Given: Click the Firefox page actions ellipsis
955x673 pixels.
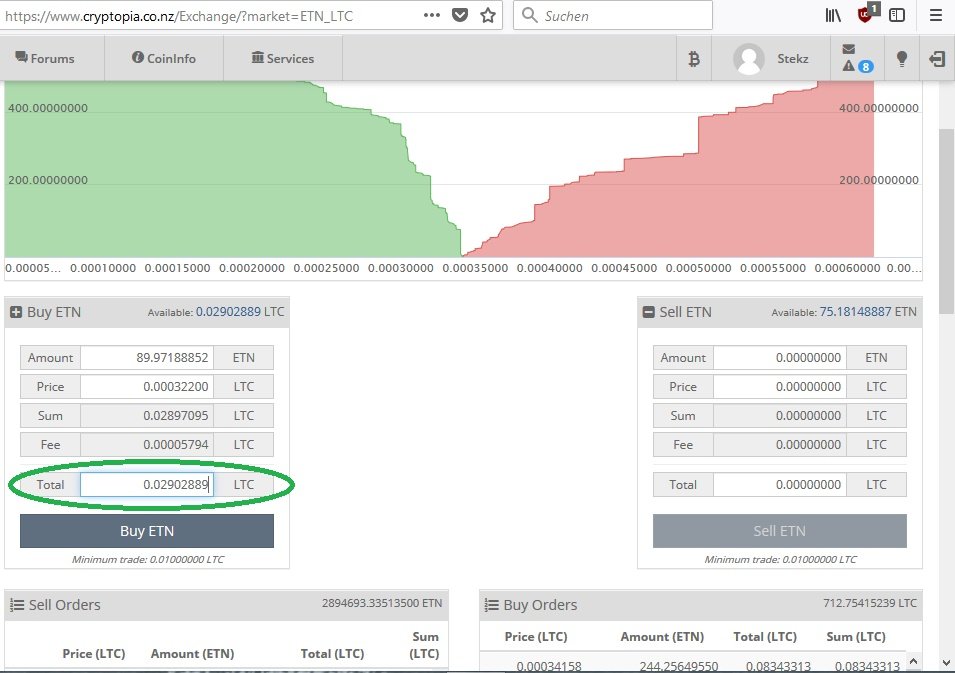Looking at the screenshot, I should pyautogui.click(x=431, y=15).
